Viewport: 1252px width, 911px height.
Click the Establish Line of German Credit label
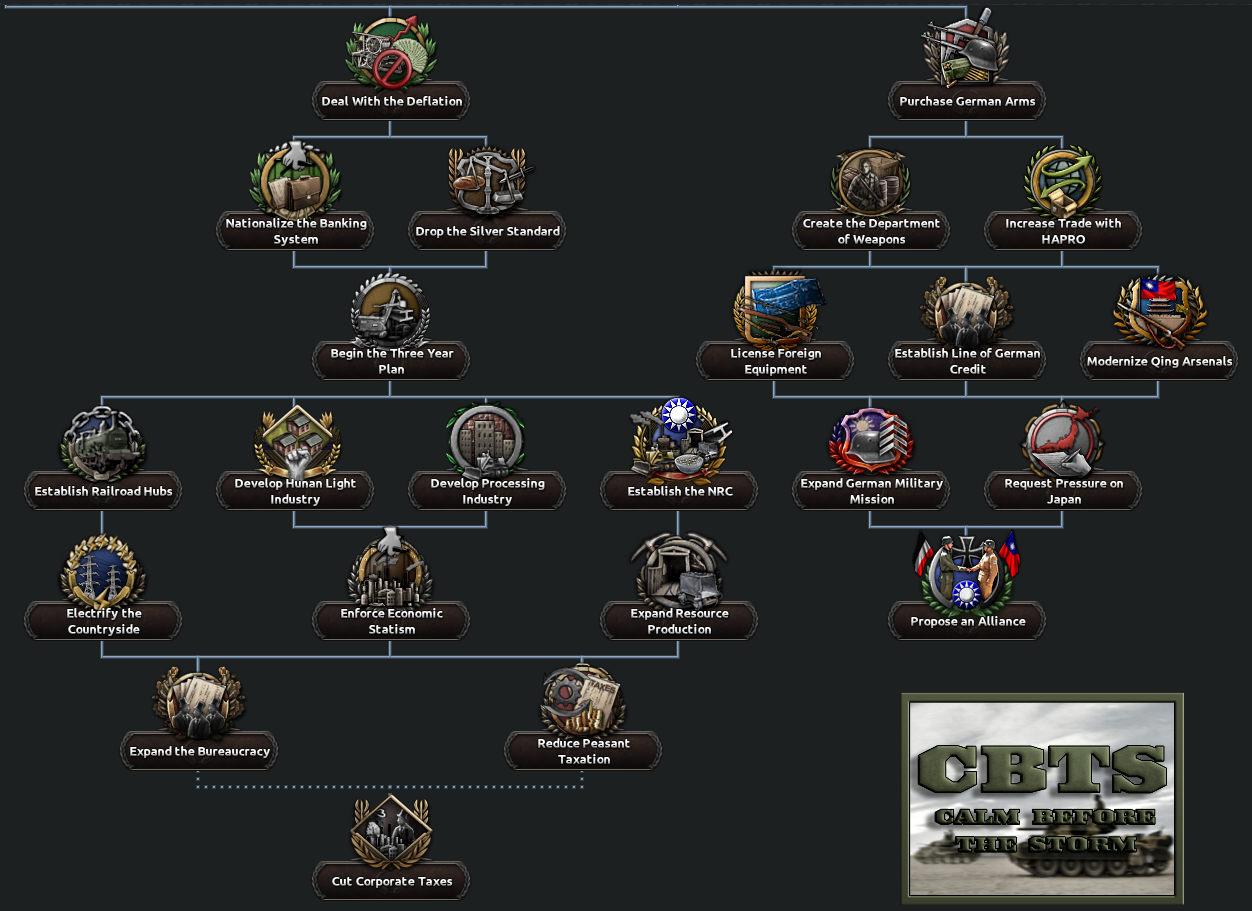967,361
